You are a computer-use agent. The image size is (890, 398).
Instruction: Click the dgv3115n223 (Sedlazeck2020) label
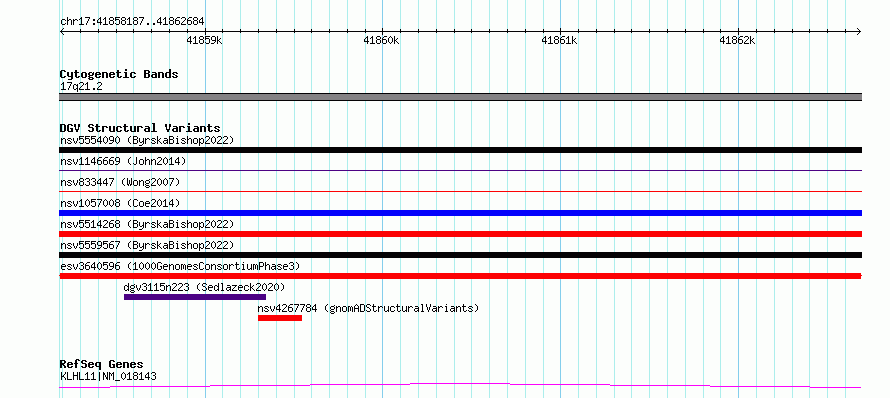pos(204,287)
